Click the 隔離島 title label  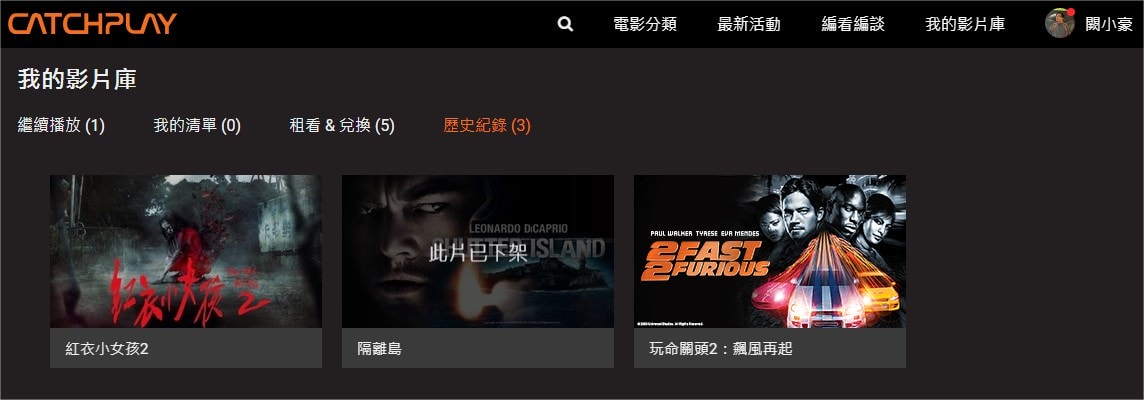(x=379, y=349)
